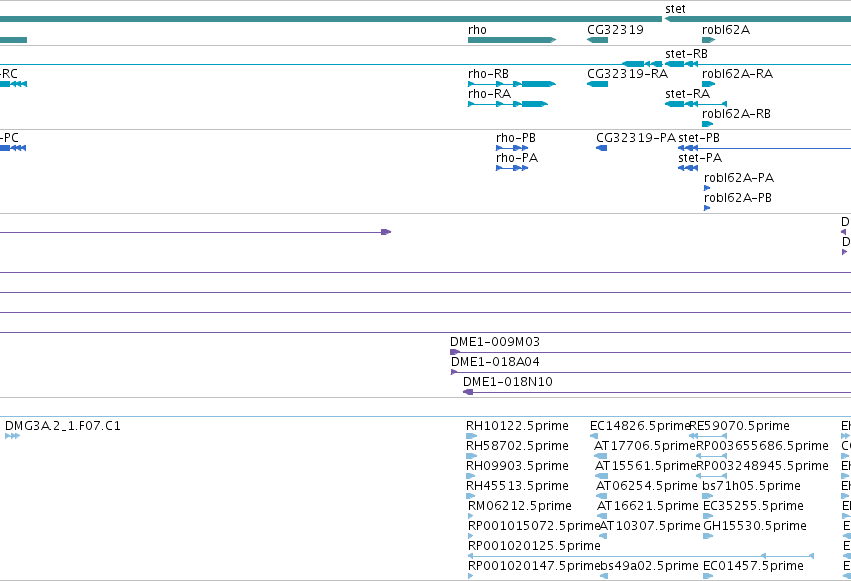Click the purple arrowhead ending the long clone line
The image size is (851, 581).
coord(386,232)
